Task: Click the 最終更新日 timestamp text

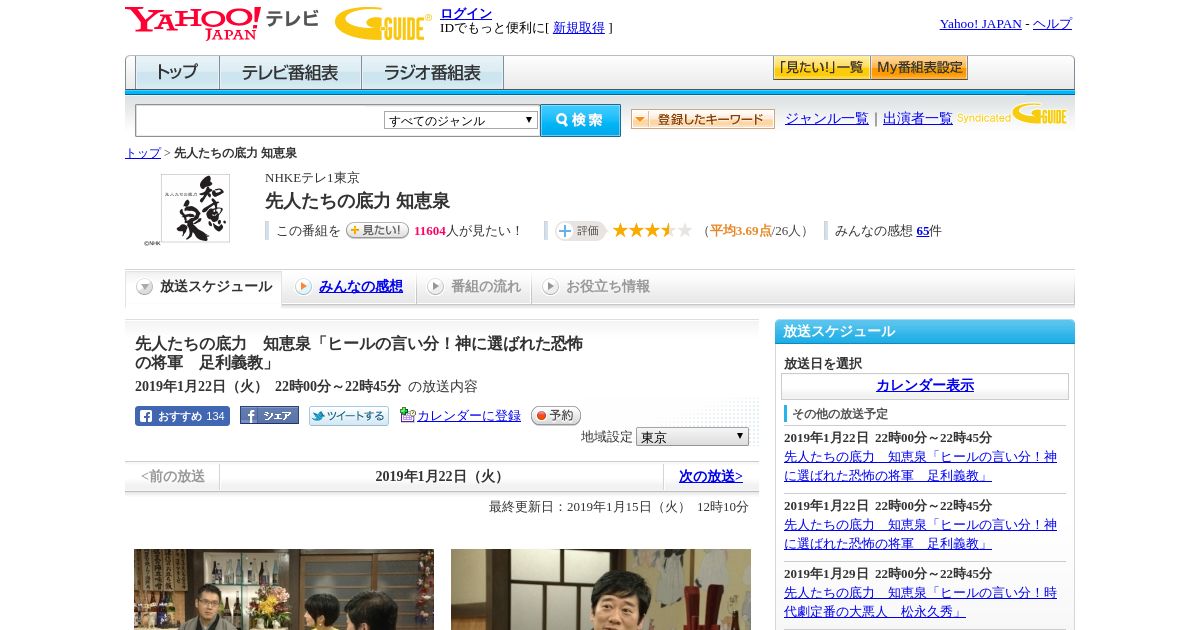Action: click(619, 507)
